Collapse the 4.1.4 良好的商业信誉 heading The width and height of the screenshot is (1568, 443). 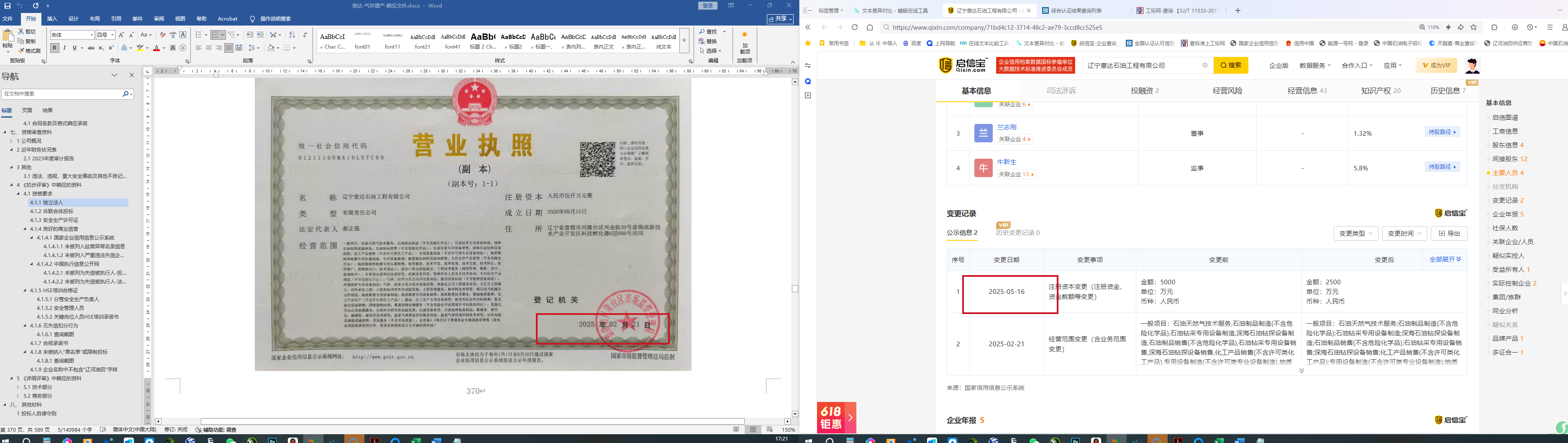point(26,229)
